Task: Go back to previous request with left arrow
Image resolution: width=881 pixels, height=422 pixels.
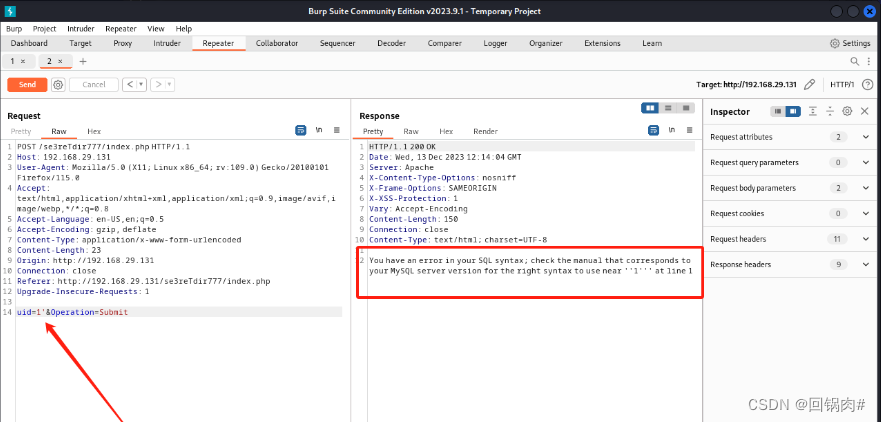Action: pos(129,85)
